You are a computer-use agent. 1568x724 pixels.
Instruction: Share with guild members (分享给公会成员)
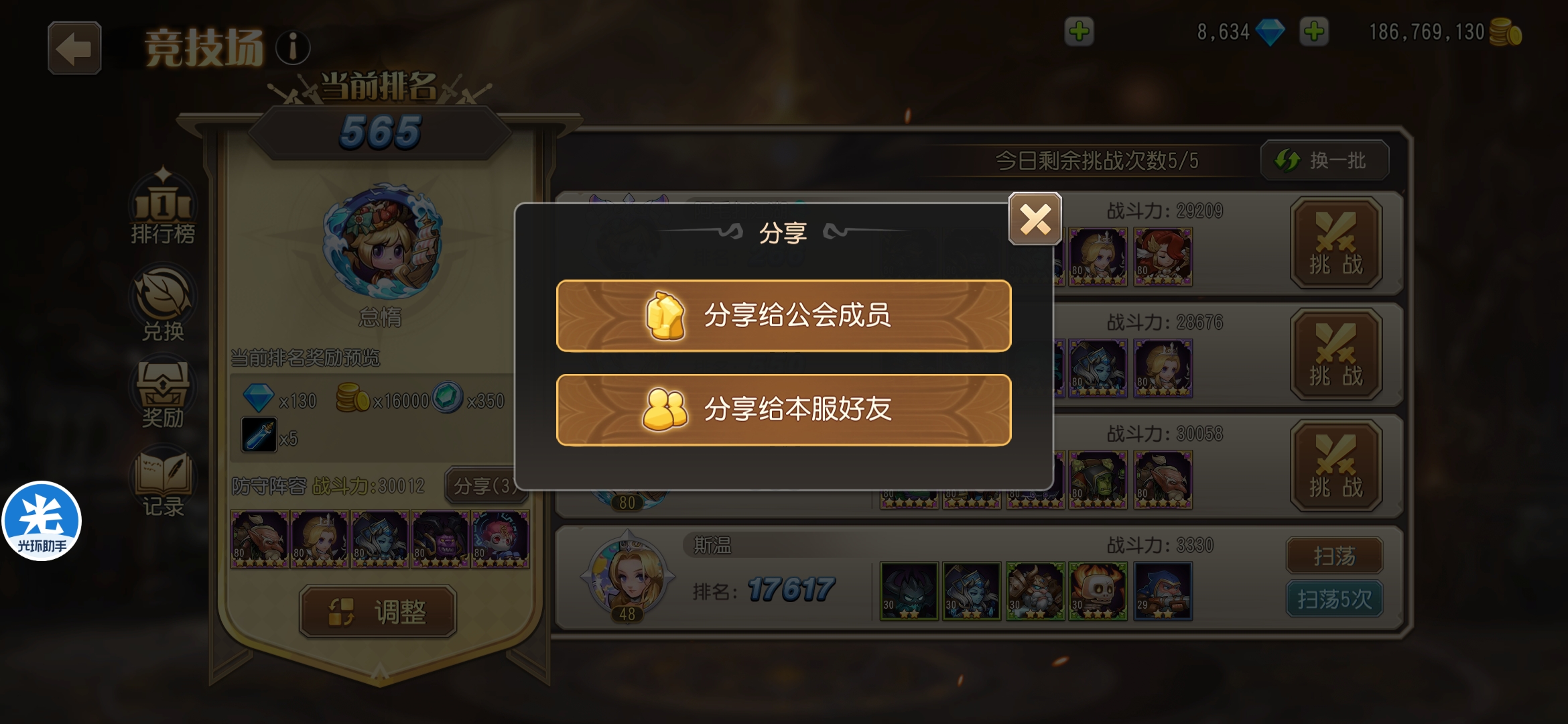click(x=783, y=316)
